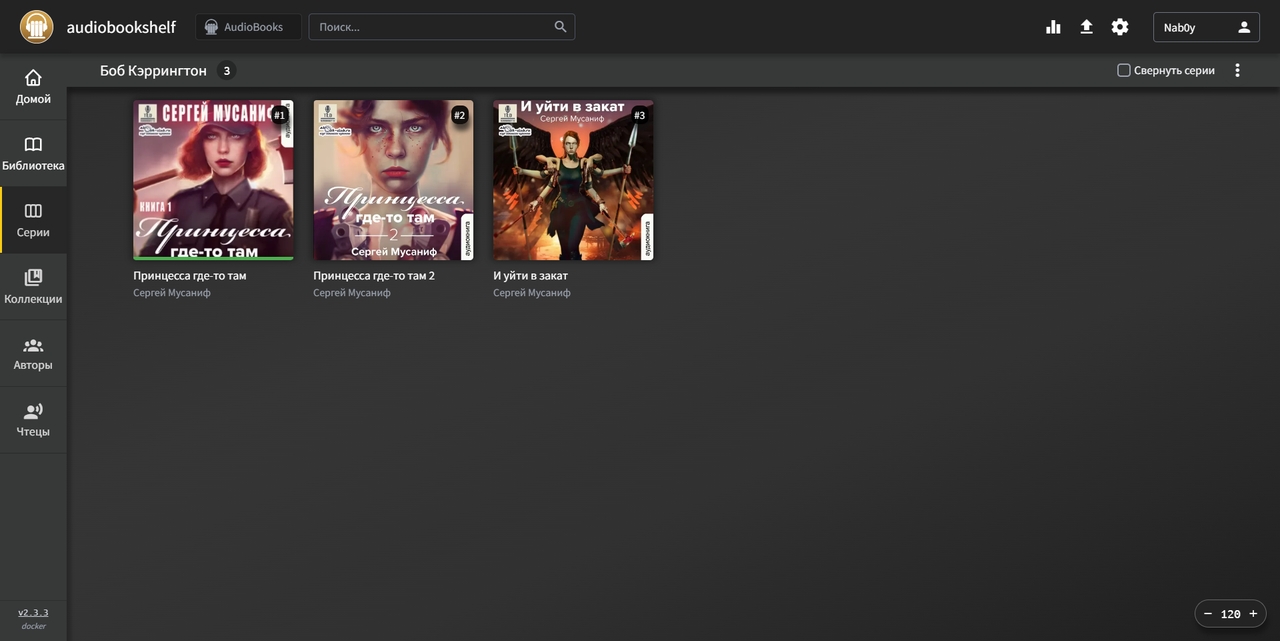Go to Домой in sidebar
The image size is (1280, 641).
[33, 87]
